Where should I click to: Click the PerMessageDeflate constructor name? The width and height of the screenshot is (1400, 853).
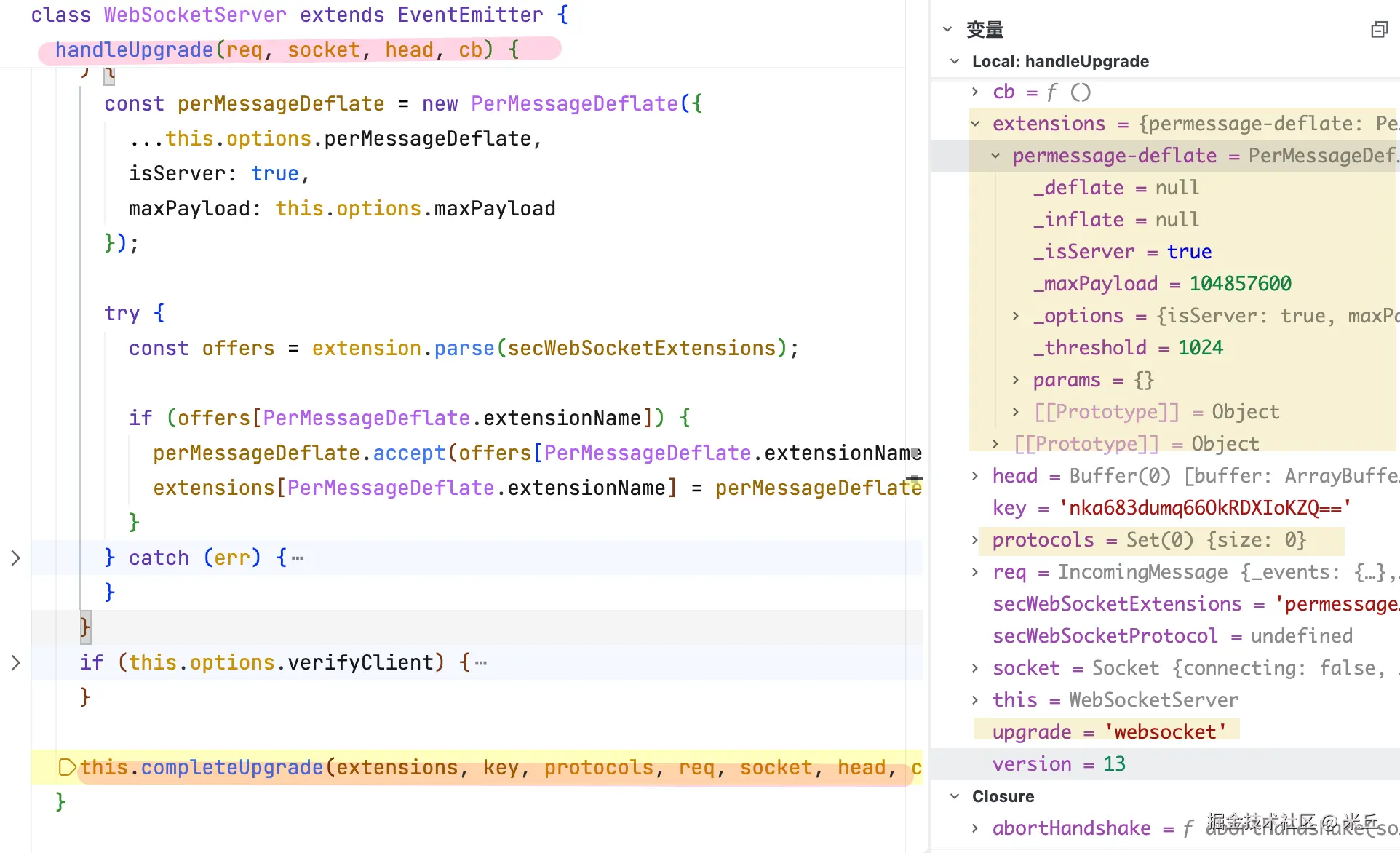574,104
